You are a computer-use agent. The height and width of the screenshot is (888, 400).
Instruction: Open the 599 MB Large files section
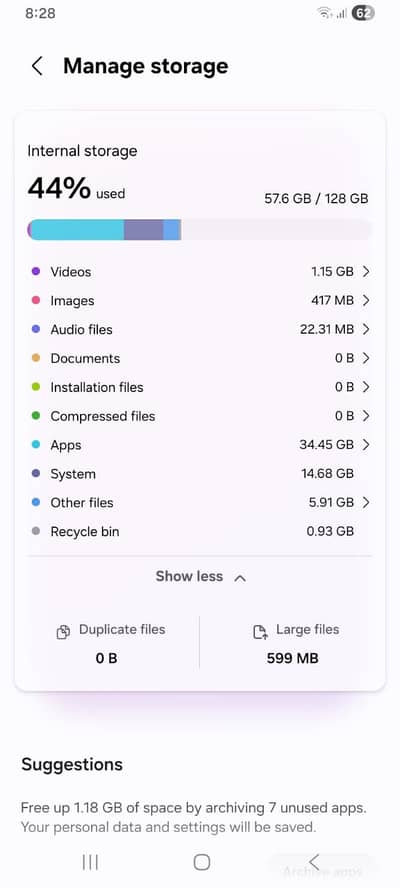tap(292, 643)
